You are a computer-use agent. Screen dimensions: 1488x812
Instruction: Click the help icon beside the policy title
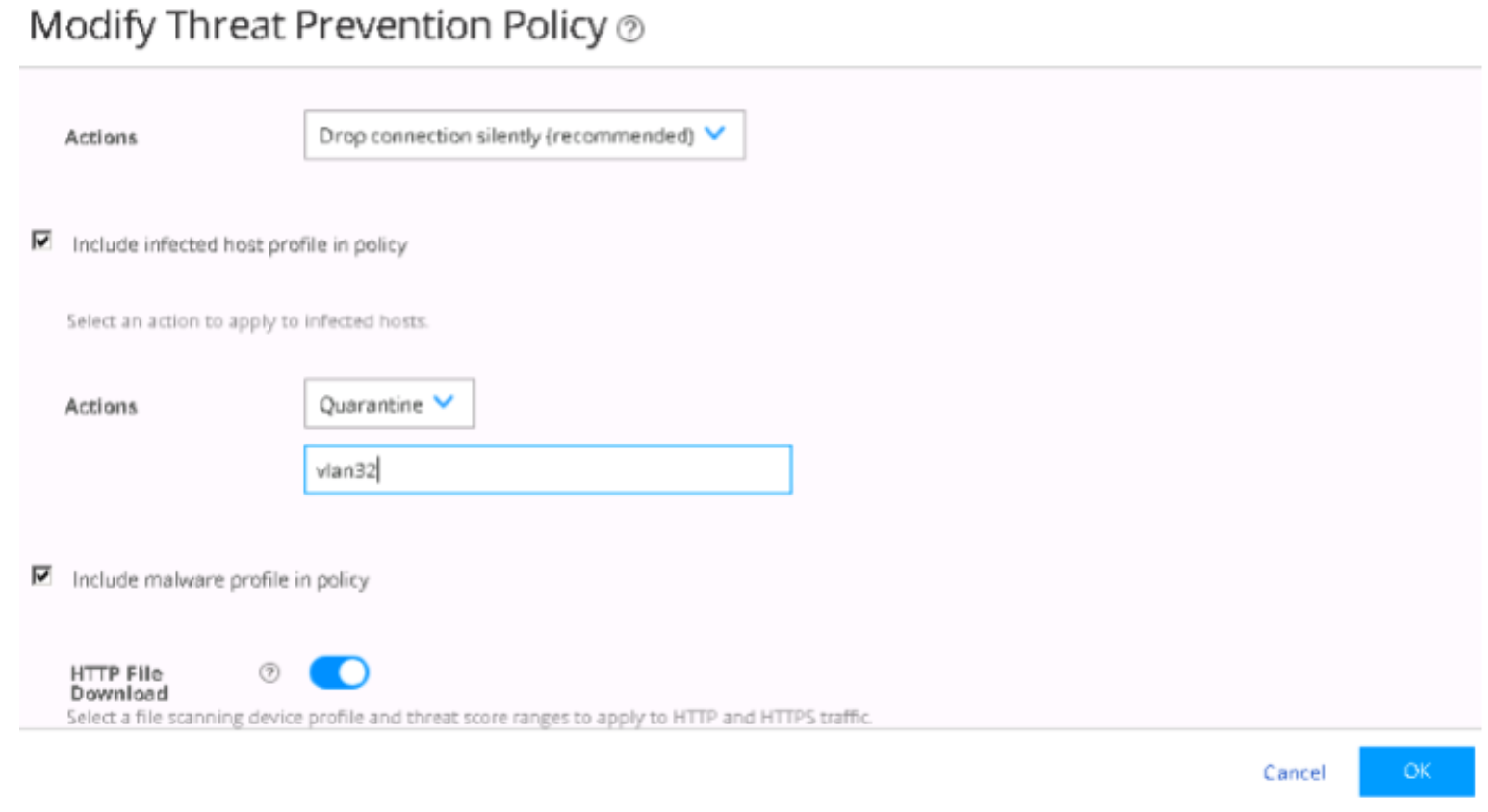(x=630, y=30)
